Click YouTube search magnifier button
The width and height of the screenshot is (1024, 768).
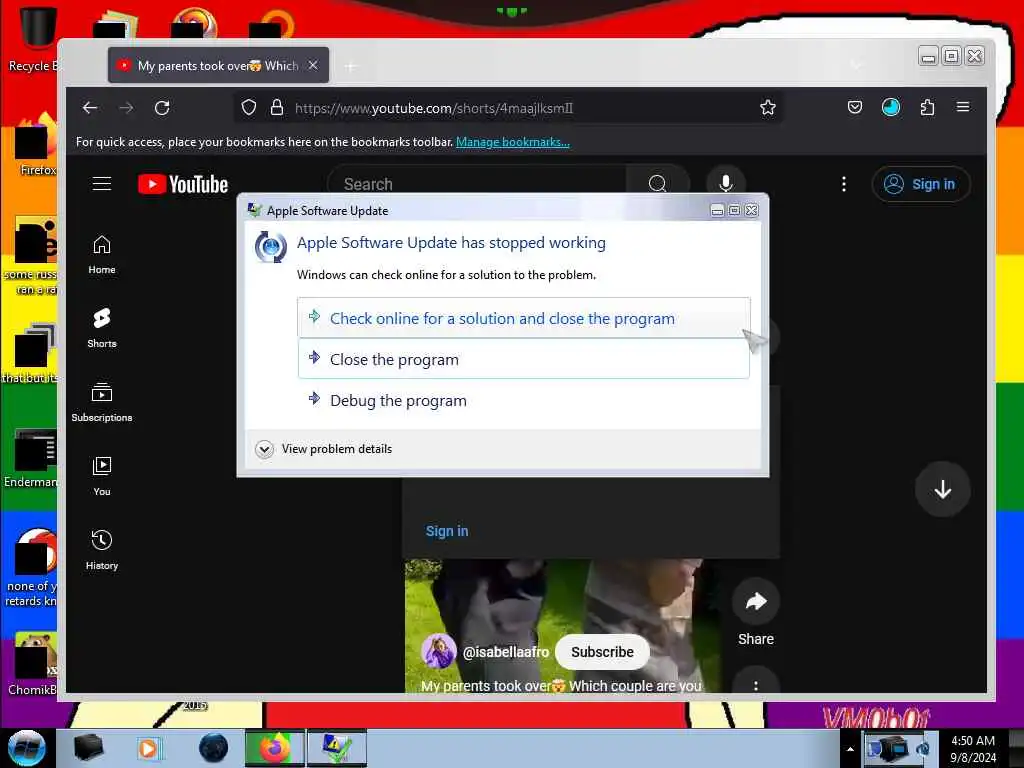[658, 184]
